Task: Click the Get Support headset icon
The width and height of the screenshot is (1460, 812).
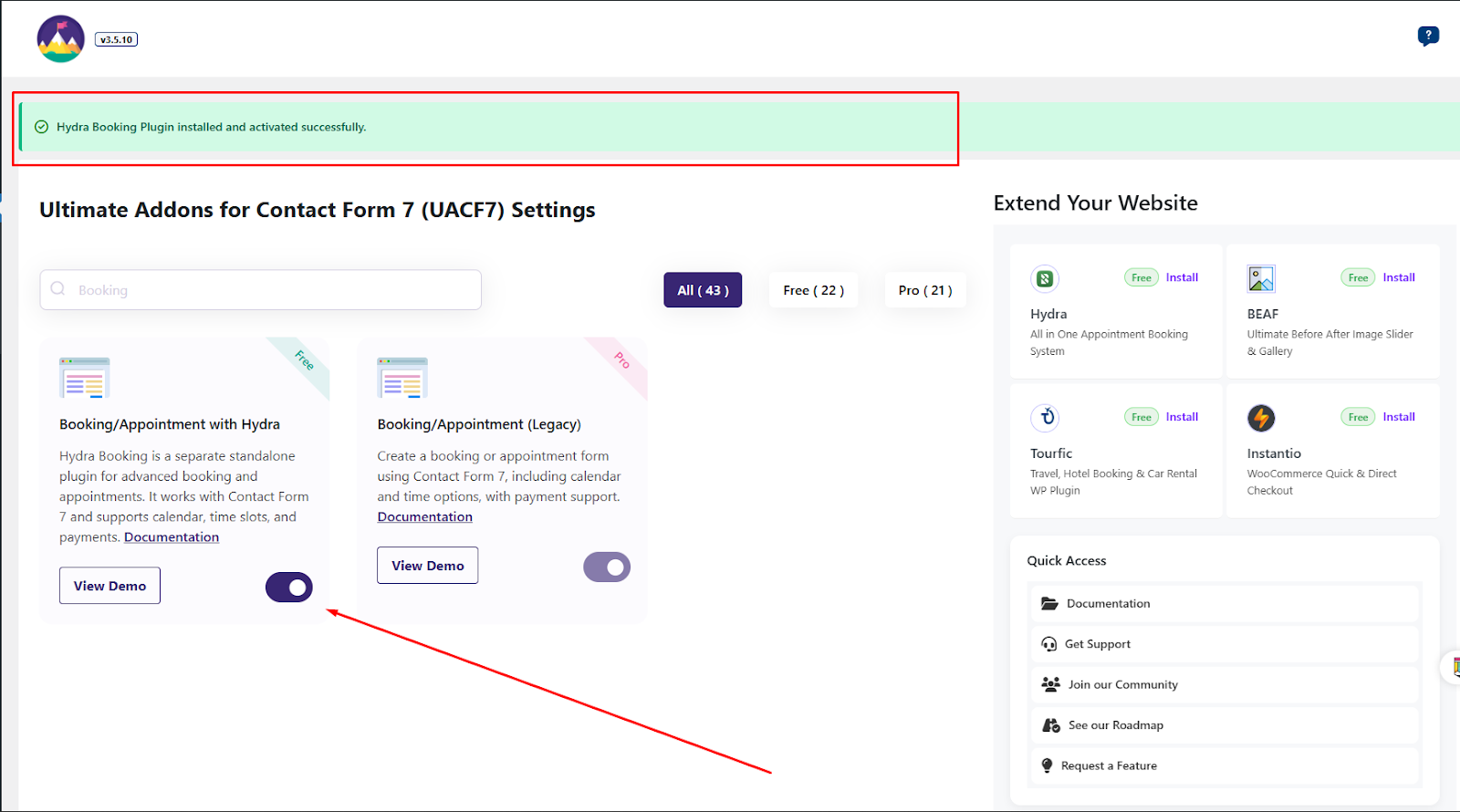Action: (1049, 644)
